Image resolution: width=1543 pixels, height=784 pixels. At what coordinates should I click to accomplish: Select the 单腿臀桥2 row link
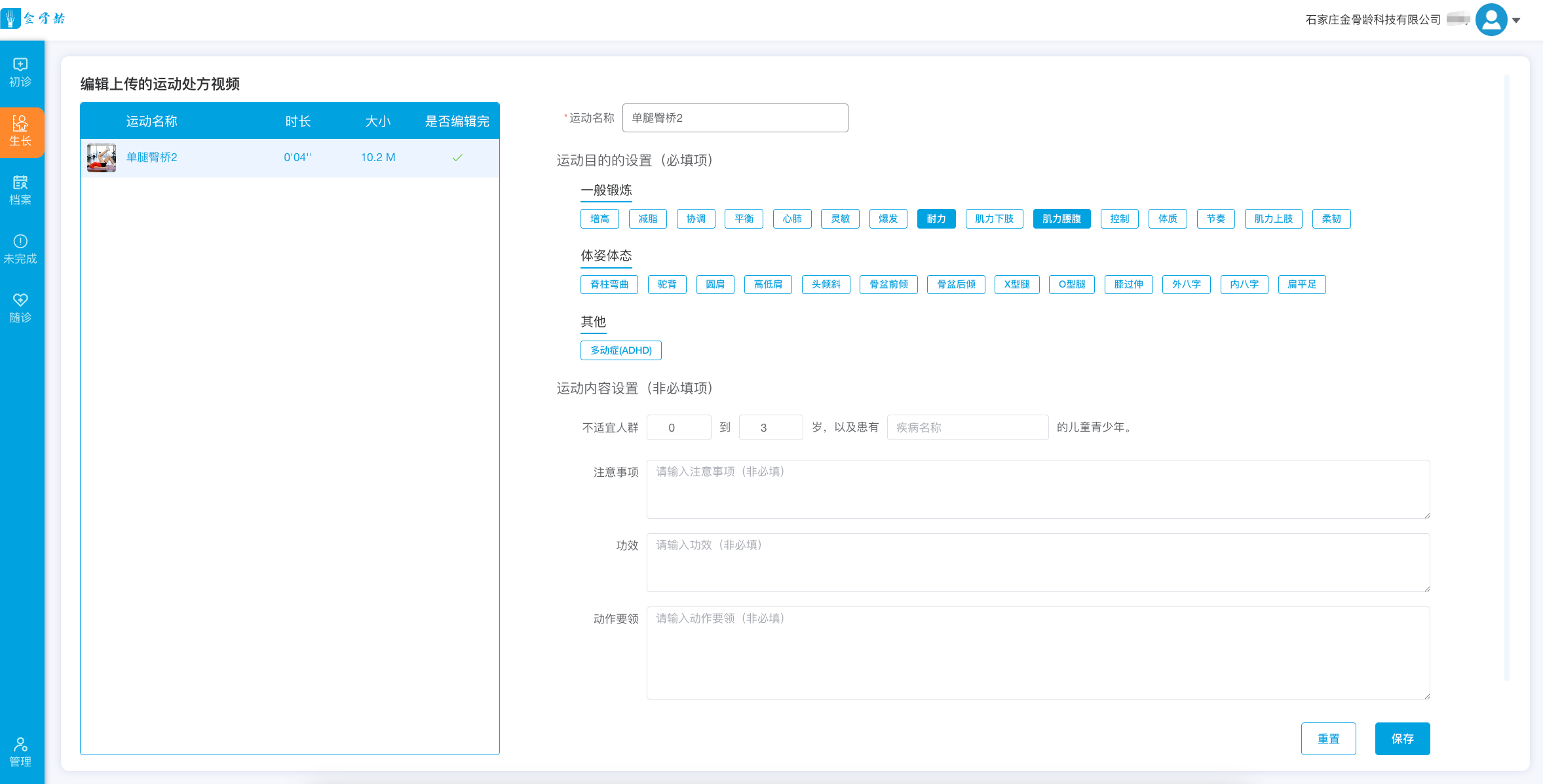[x=151, y=157]
